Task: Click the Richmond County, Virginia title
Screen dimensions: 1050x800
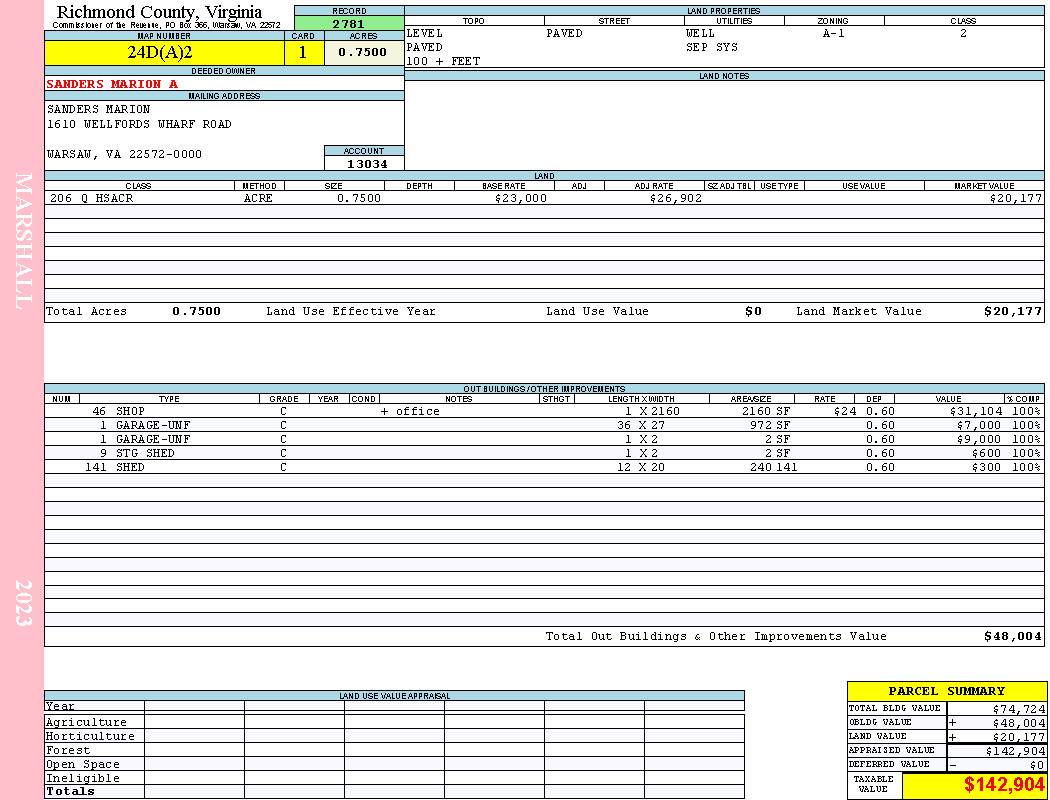Action: pyautogui.click(x=159, y=12)
